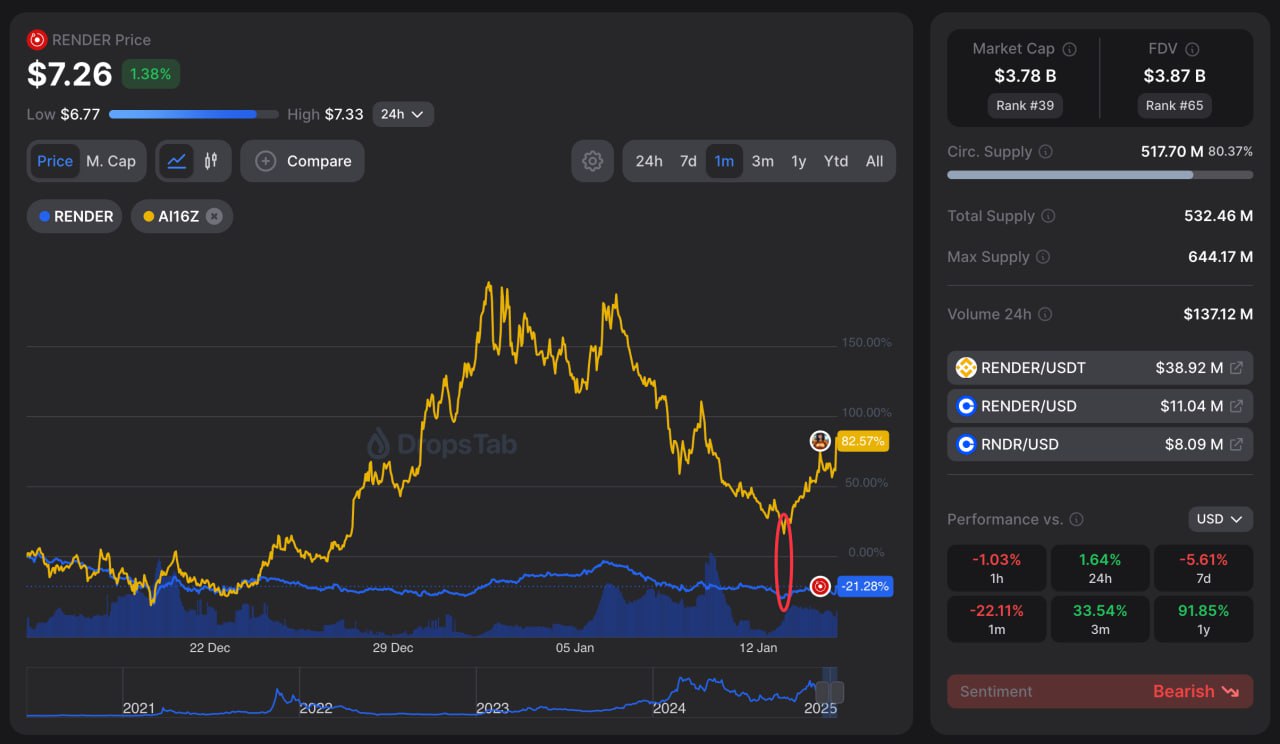The image size is (1280, 744).
Task: Click the low-high price range bar
Action: point(194,114)
